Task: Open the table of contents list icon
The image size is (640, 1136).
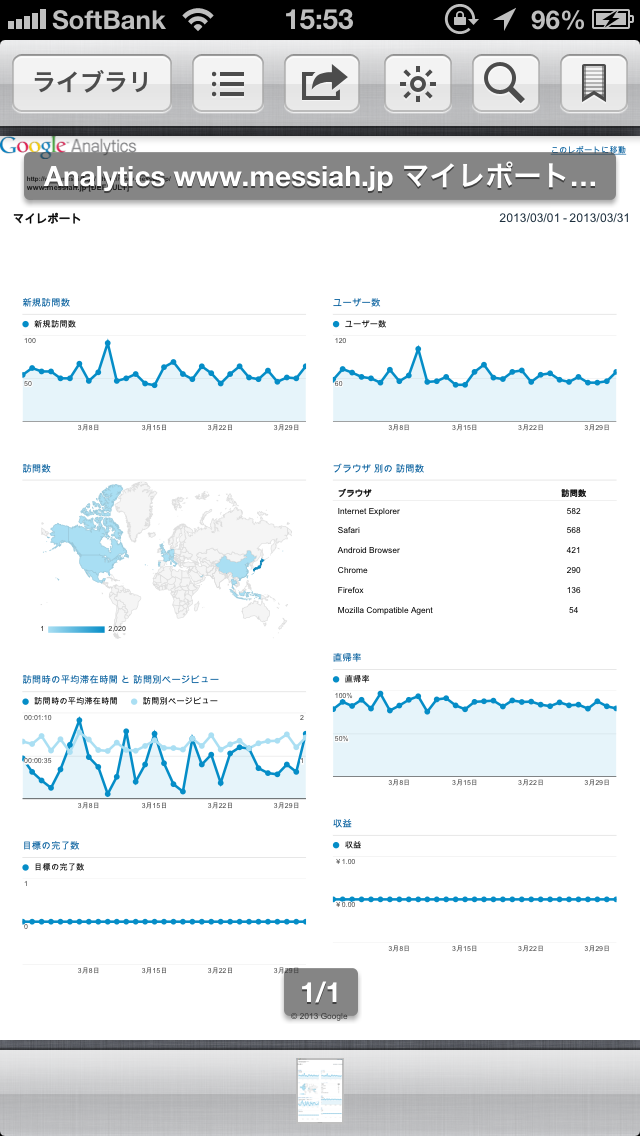Action: pos(228,83)
